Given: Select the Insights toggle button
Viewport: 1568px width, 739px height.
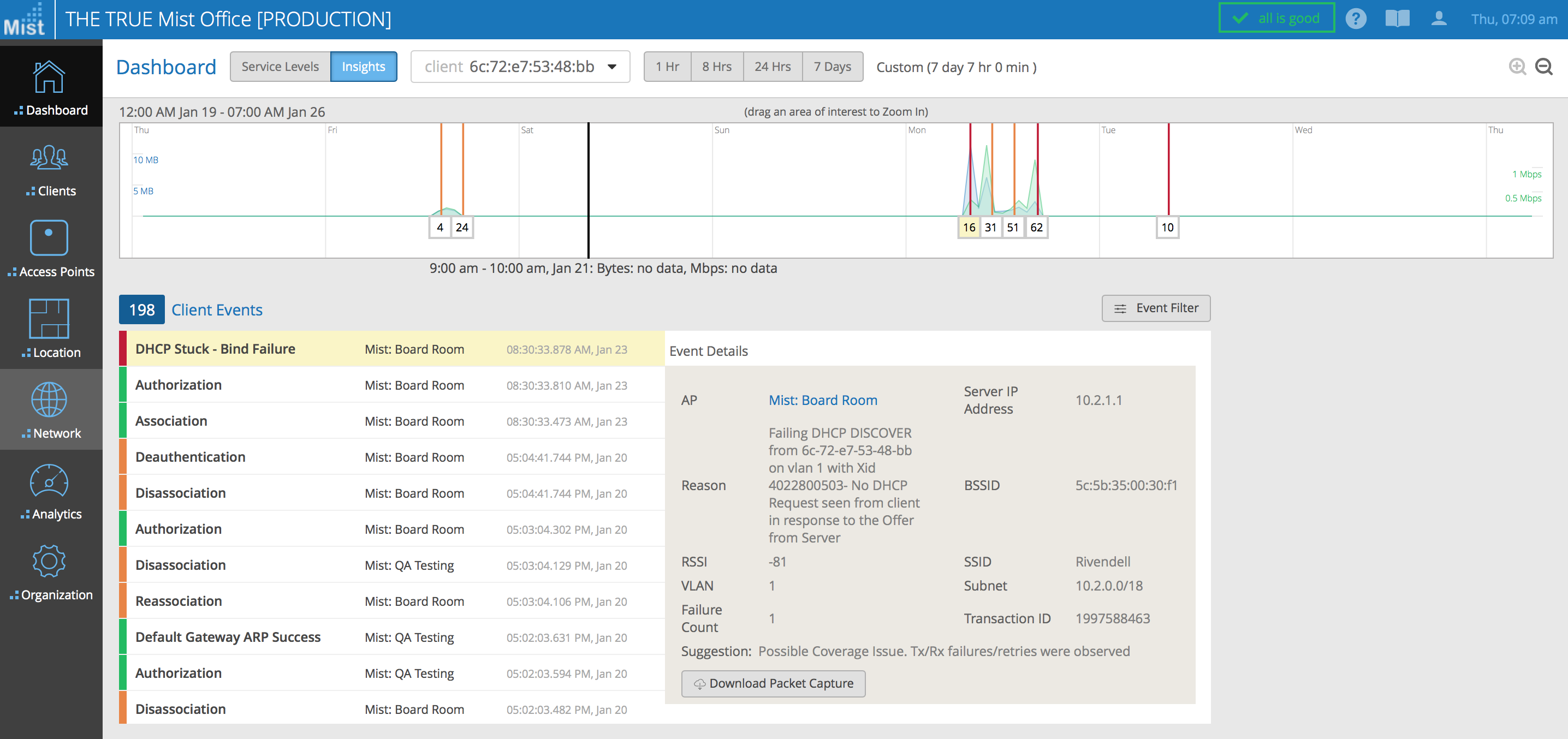Looking at the screenshot, I should 364,67.
